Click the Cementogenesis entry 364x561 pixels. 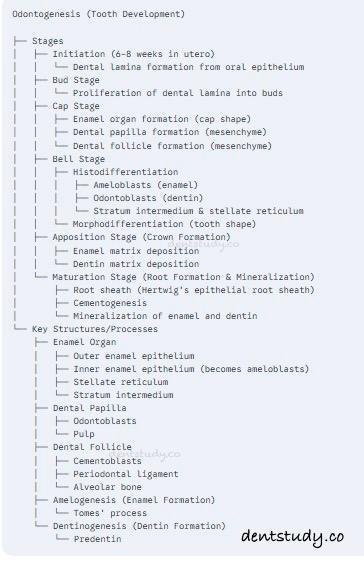pos(110,303)
